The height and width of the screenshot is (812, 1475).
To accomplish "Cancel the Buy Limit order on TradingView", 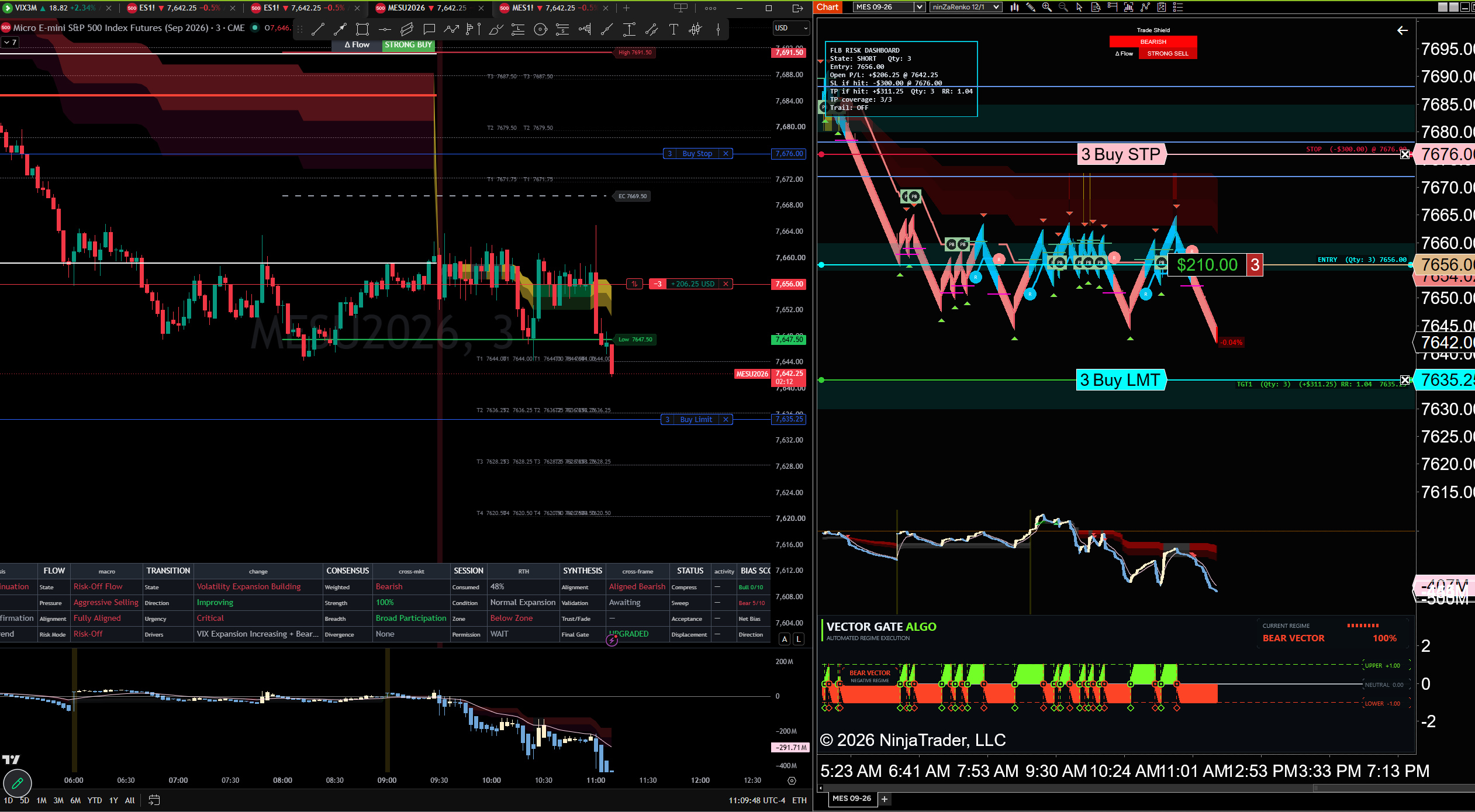I will (x=726, y=420).
